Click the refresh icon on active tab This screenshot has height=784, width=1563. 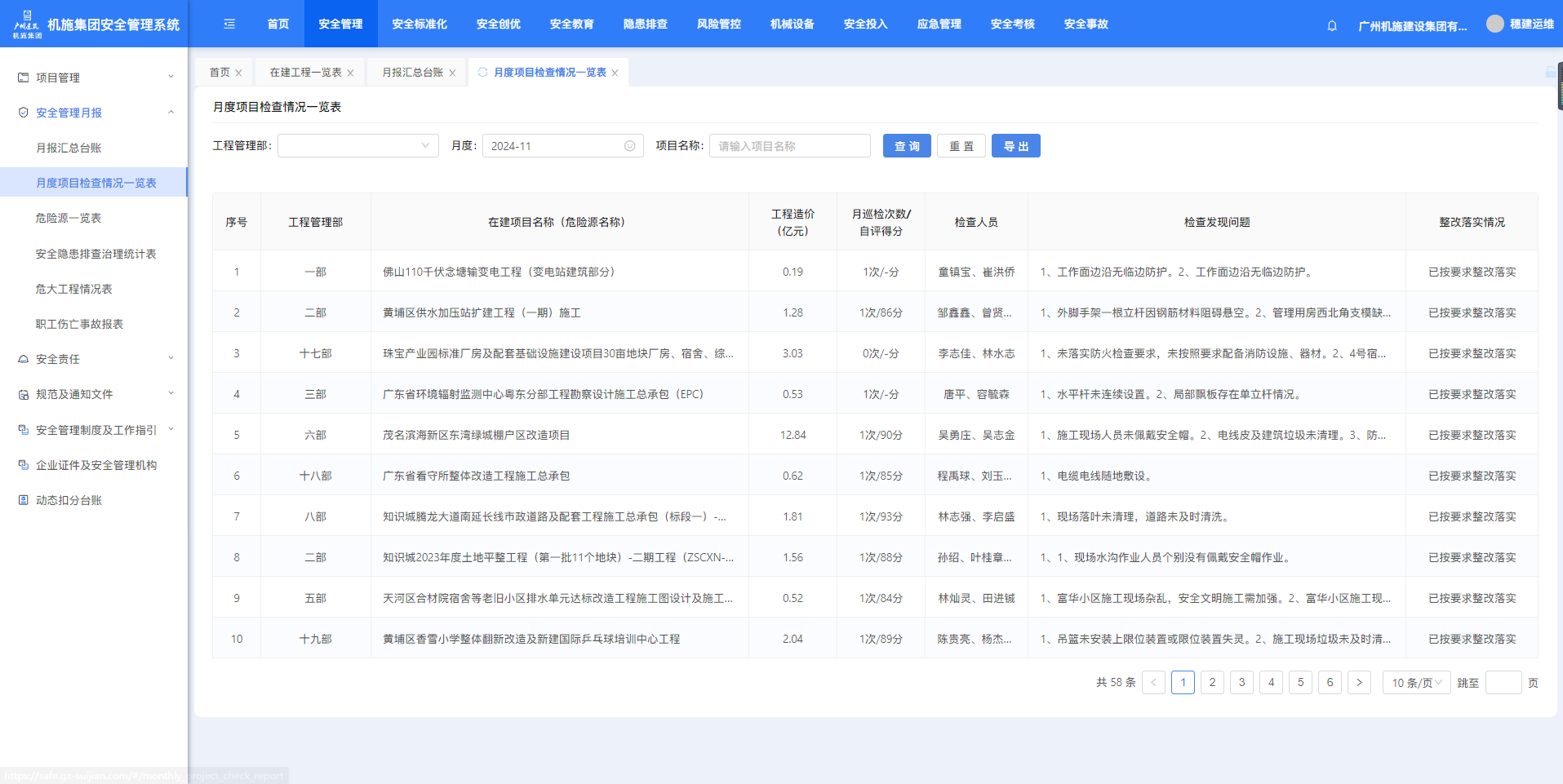482,73
